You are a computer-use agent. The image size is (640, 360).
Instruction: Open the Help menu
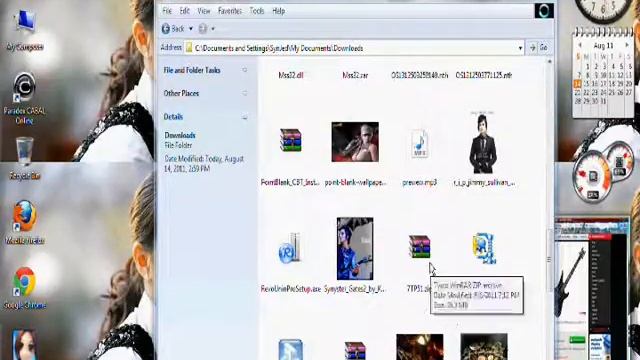[278, 11]
